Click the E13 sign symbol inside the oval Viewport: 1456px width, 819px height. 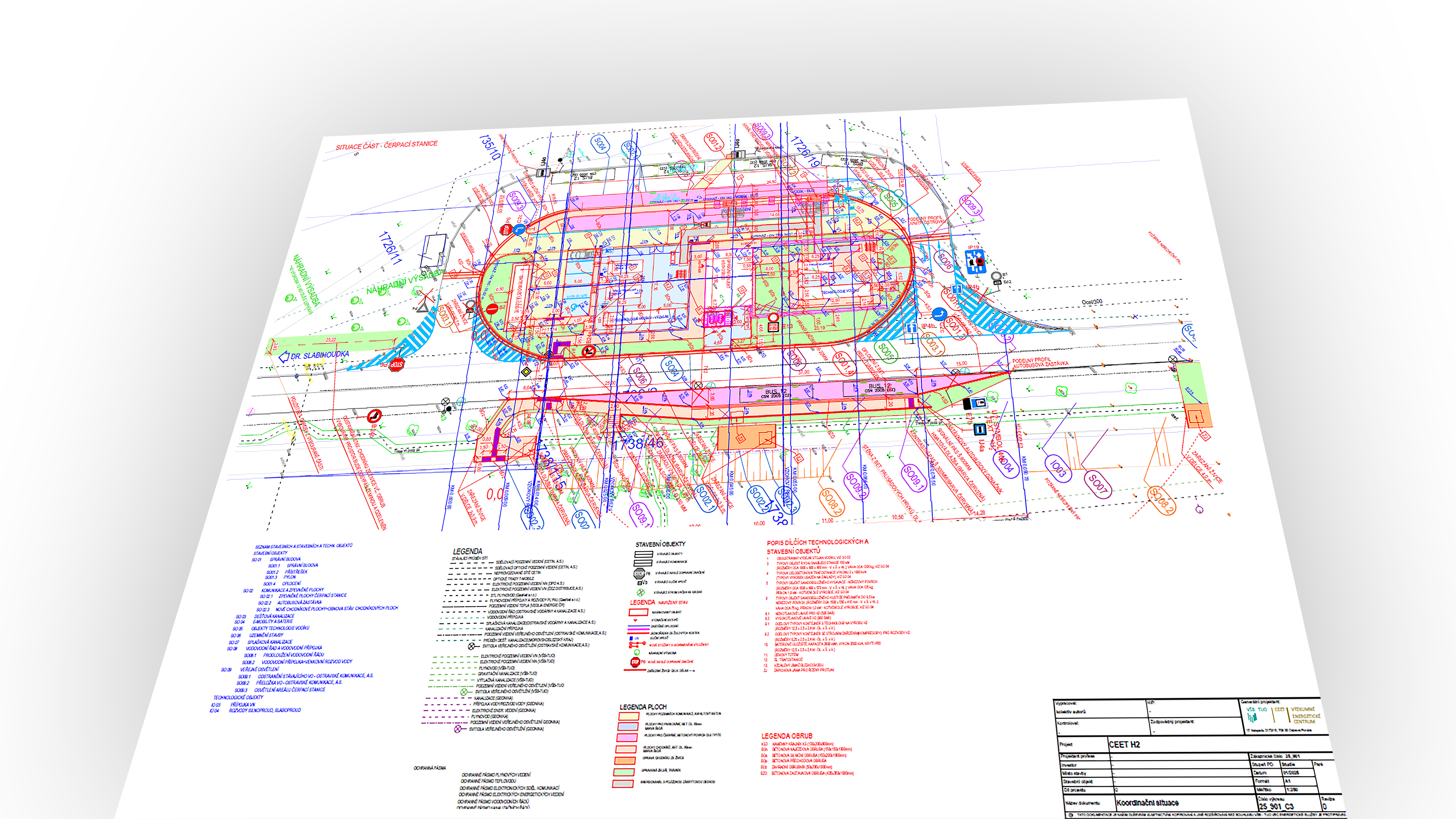(x=773, y=327)
